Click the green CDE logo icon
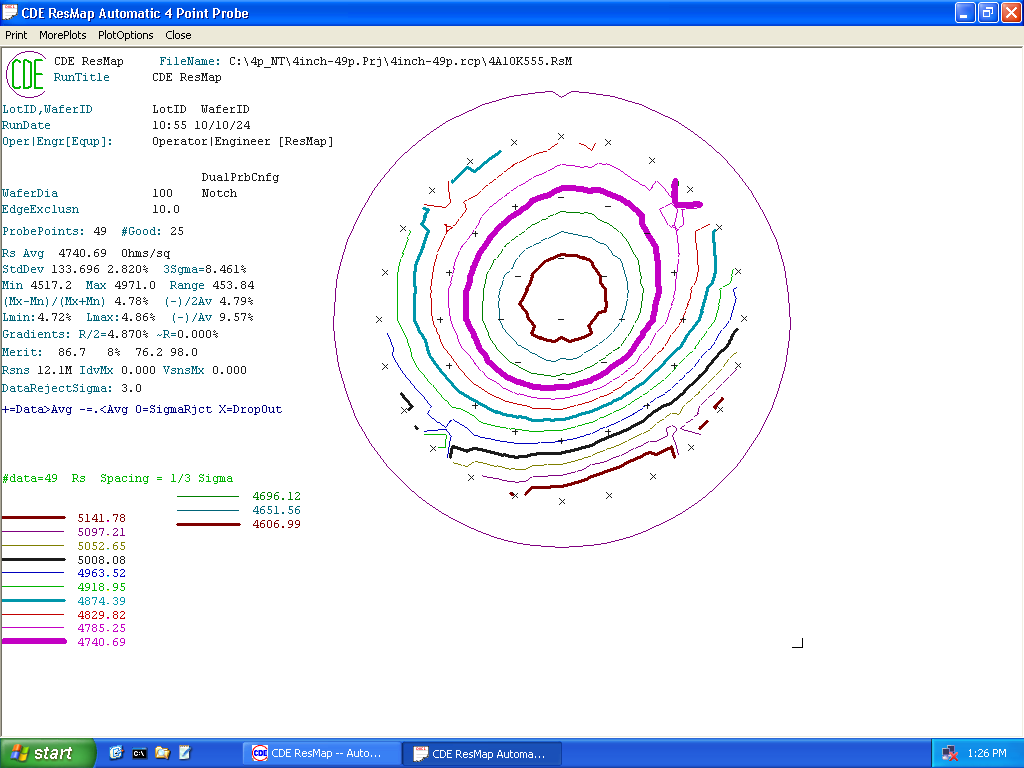The width and height of the screenshot is (1024, 768). pos(26,73)
